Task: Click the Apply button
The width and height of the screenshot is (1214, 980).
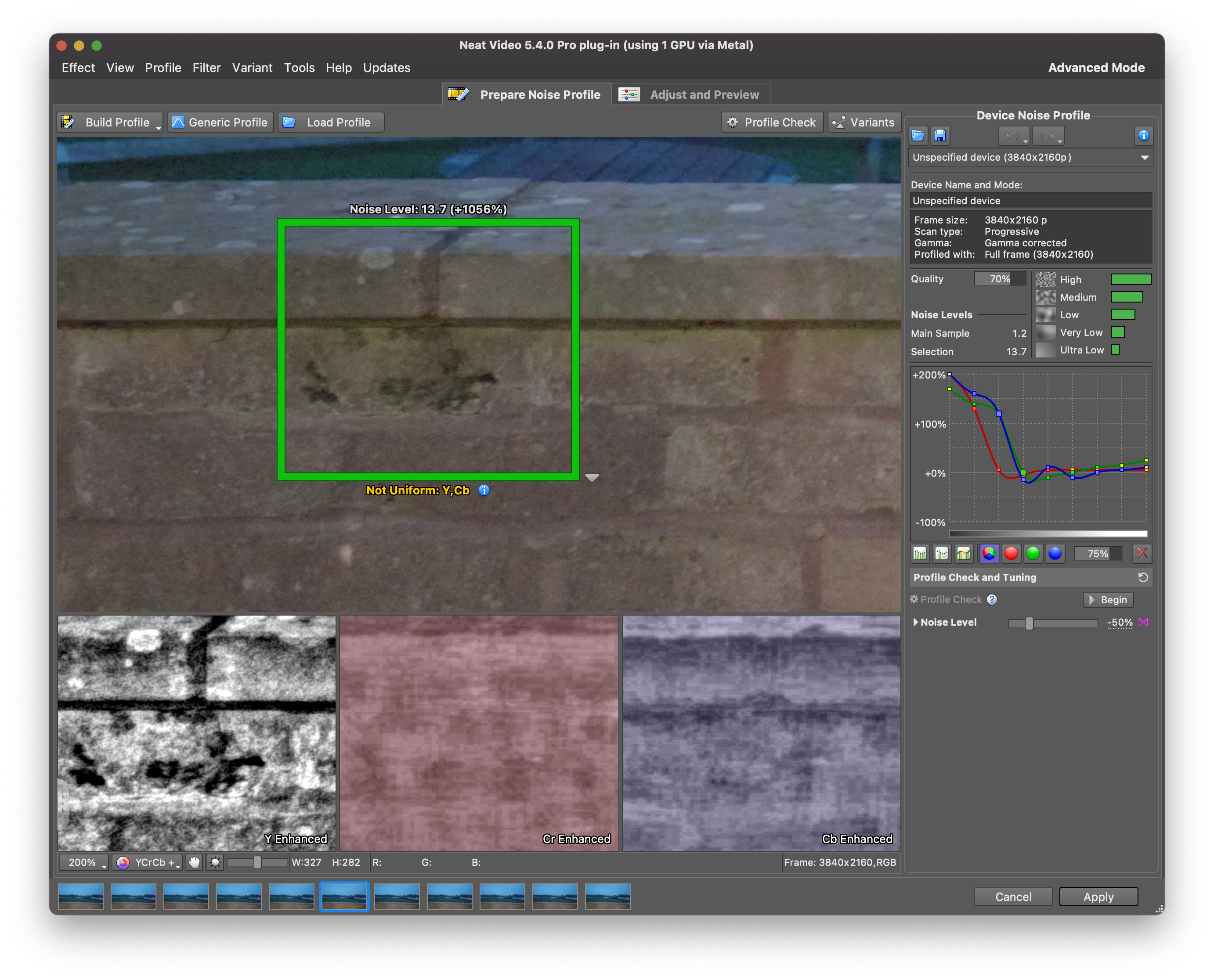Action: 1098,897
